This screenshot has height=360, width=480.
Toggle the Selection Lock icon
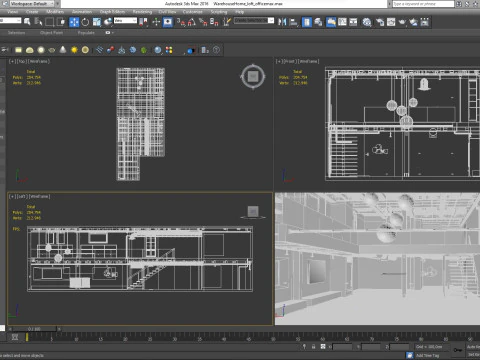[313, 347]
